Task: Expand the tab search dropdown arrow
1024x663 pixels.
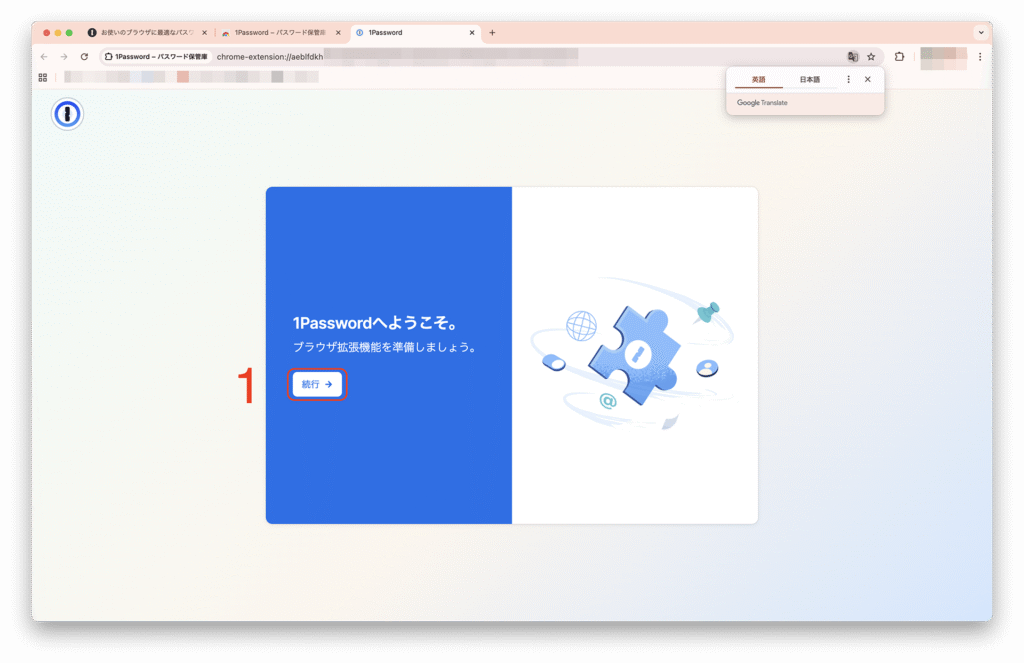Action: point(981,33)
